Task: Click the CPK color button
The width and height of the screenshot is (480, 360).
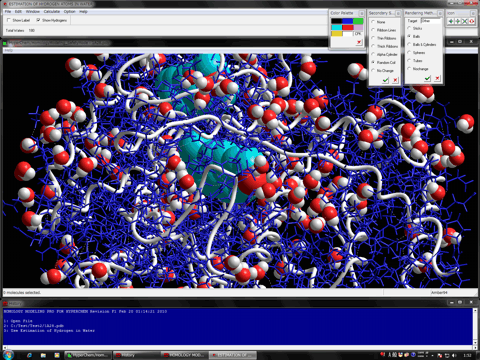Action: click(358, 34)
